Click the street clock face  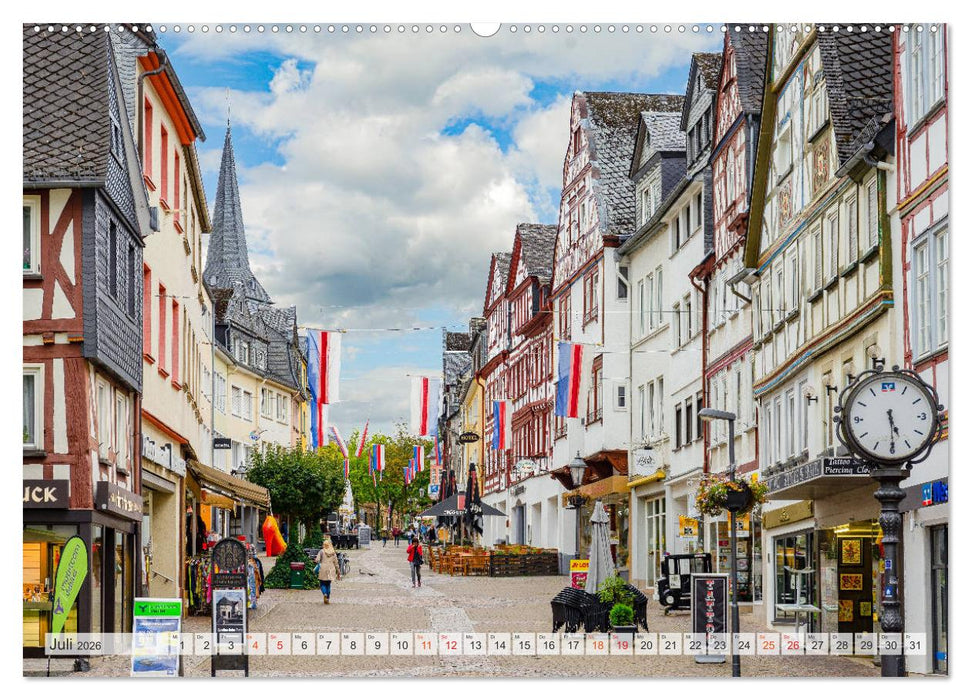(x=889, y=421)
